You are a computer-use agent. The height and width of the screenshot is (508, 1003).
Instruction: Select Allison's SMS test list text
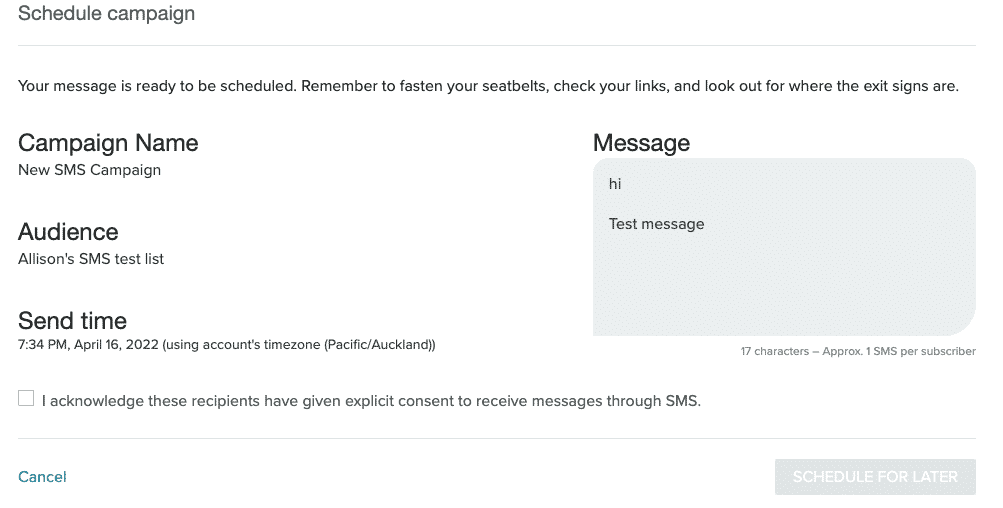coord(91,259)
